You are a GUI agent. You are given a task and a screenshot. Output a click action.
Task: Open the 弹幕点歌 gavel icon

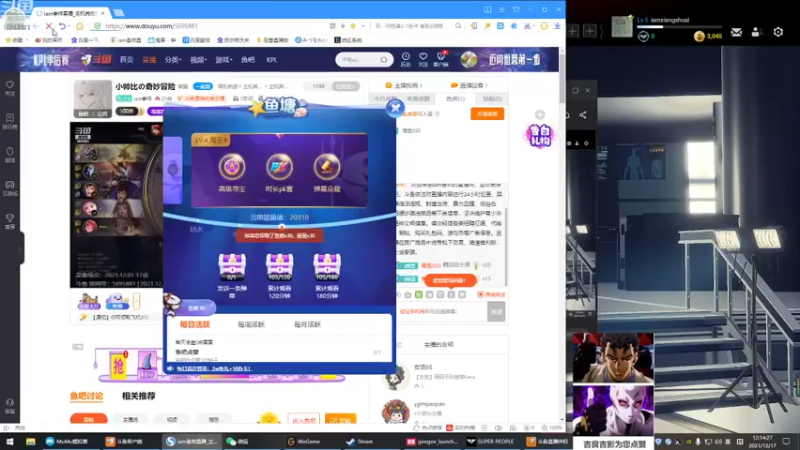click(x=327, y=167)
